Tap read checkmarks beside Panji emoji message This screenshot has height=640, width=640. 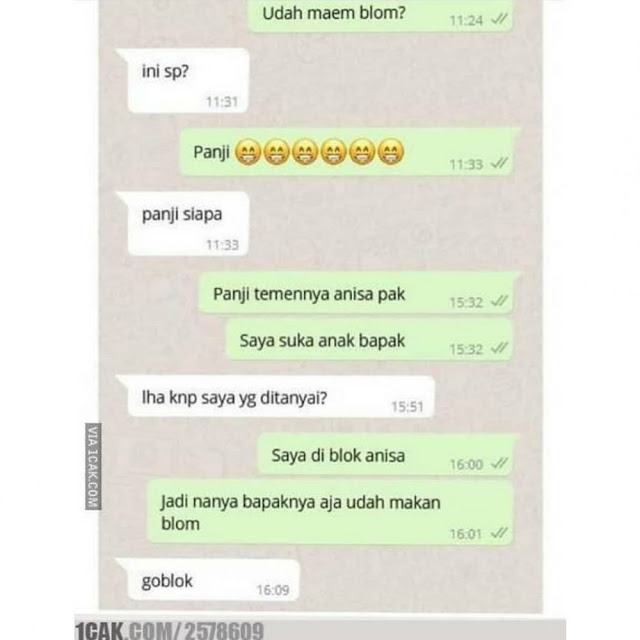tap(499, 163)
